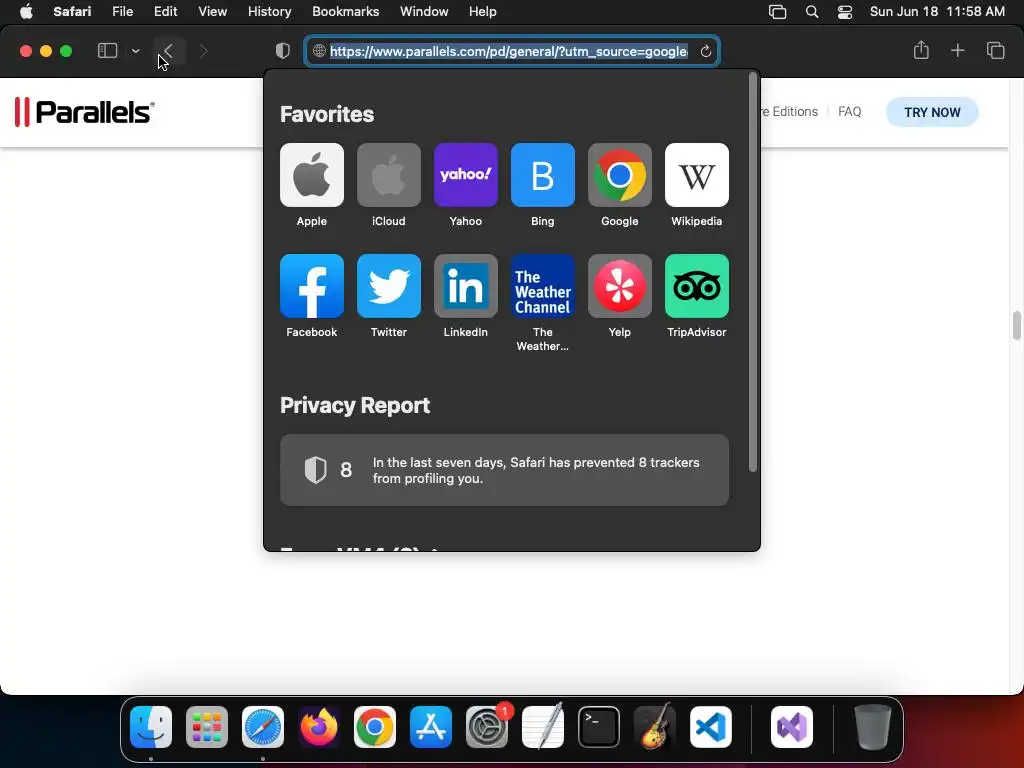The image size is (1024, 768).
Task: Open the Yahoo favorite
Action: [466, 175]
